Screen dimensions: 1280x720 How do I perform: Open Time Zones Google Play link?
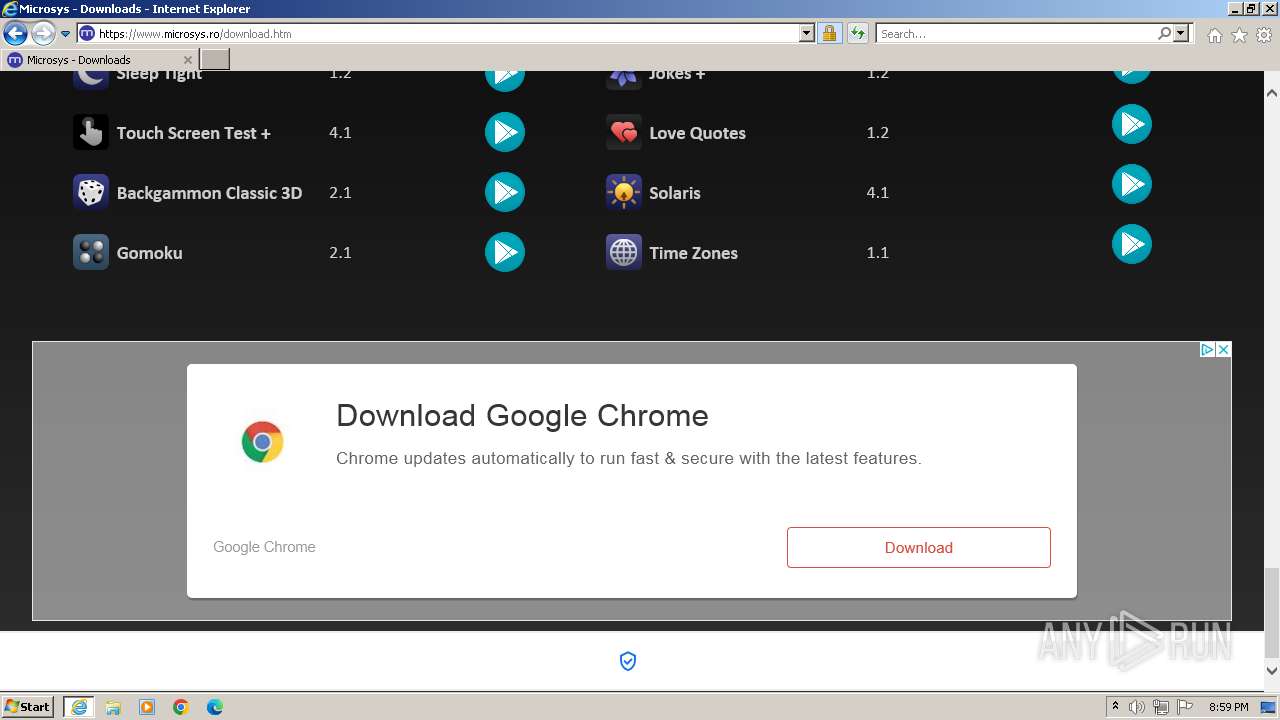click(x=1132, y=244)
